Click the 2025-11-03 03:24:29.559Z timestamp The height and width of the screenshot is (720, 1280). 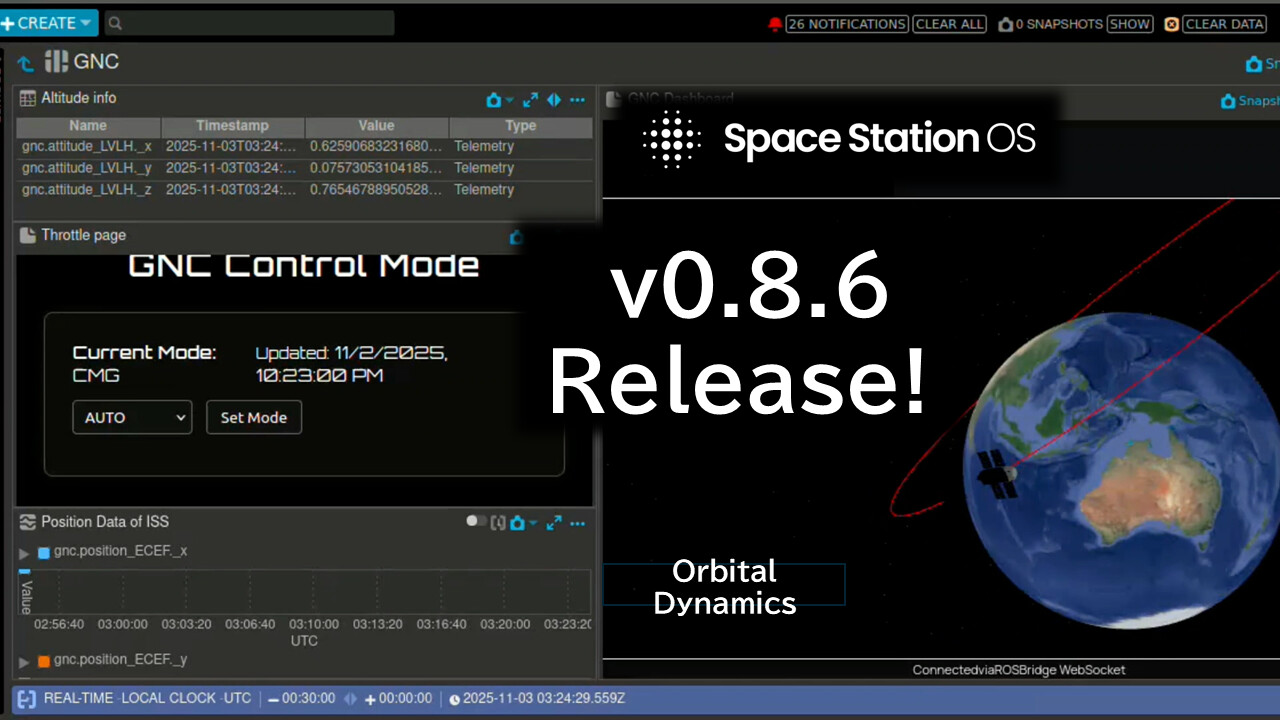tap(544, 698)
